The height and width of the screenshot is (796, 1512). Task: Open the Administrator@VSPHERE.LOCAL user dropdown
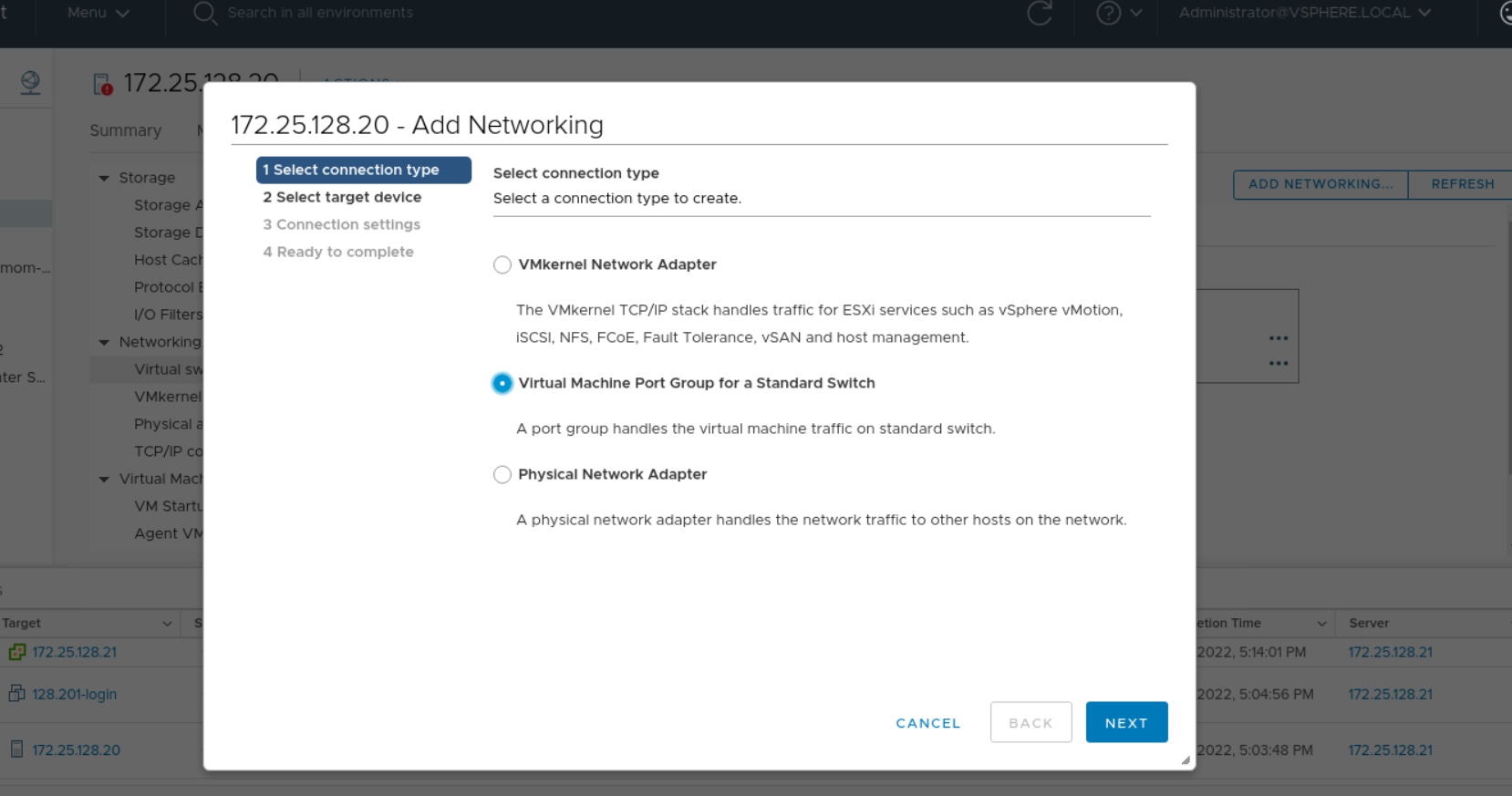pyautogui.click(x=1304, y=14)
